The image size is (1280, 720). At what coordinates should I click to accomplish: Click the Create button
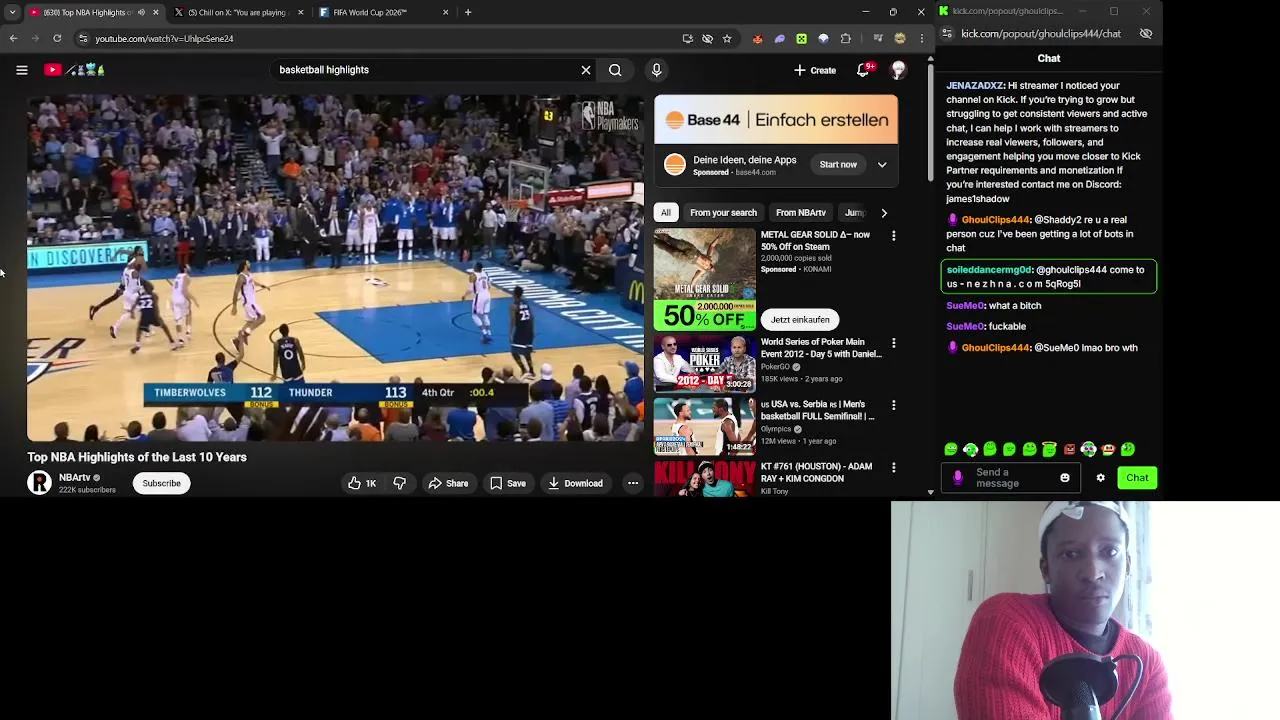tap(815, 70)
